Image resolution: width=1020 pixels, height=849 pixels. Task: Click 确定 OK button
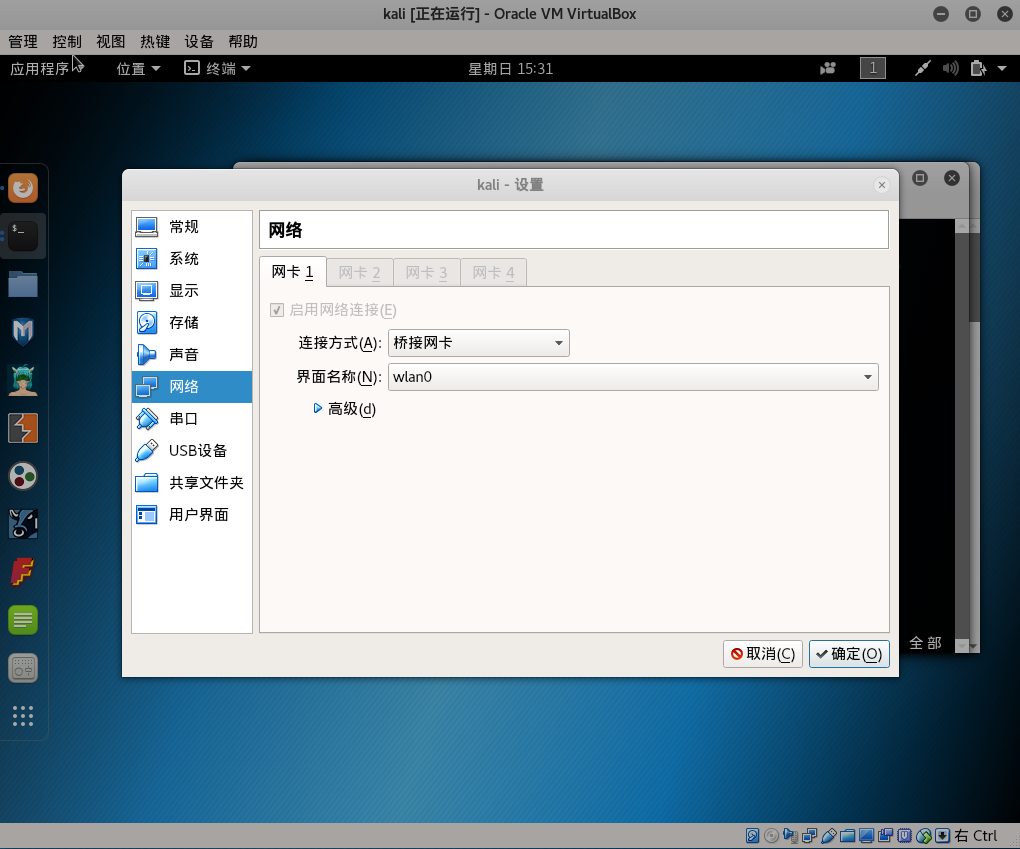[x=849, y=654]
